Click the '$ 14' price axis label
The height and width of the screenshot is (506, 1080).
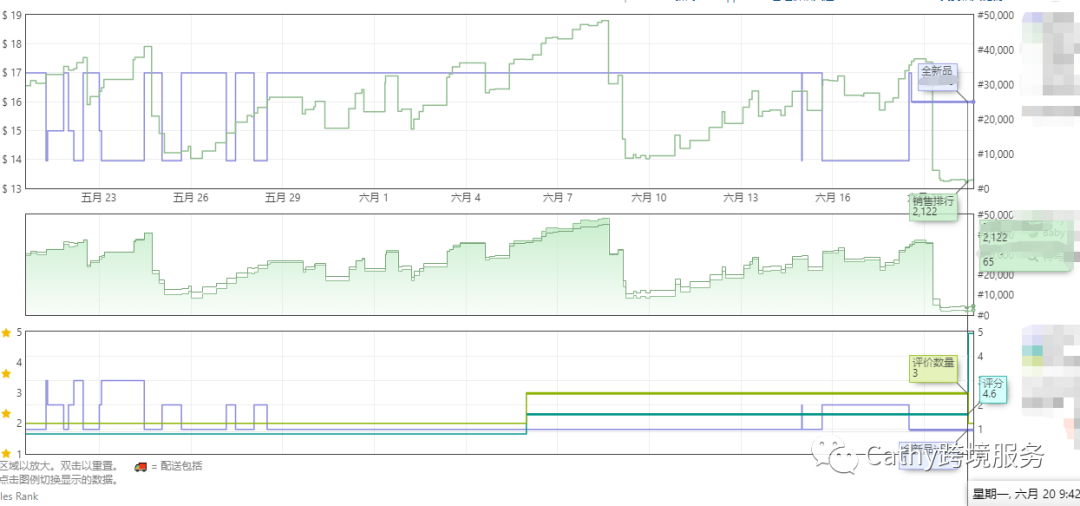[x=13, y=160]
